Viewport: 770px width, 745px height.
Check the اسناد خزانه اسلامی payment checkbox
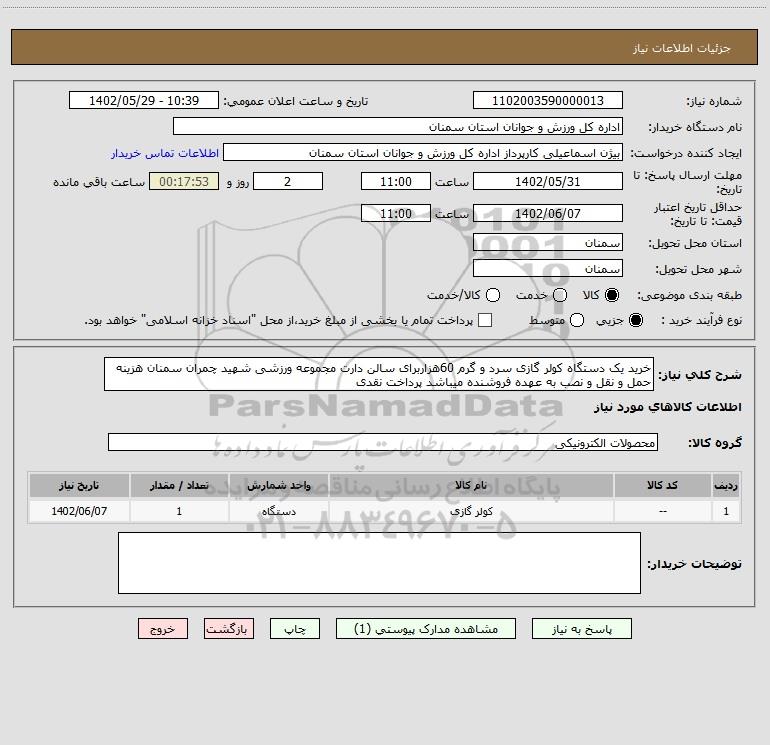[485, 320]
